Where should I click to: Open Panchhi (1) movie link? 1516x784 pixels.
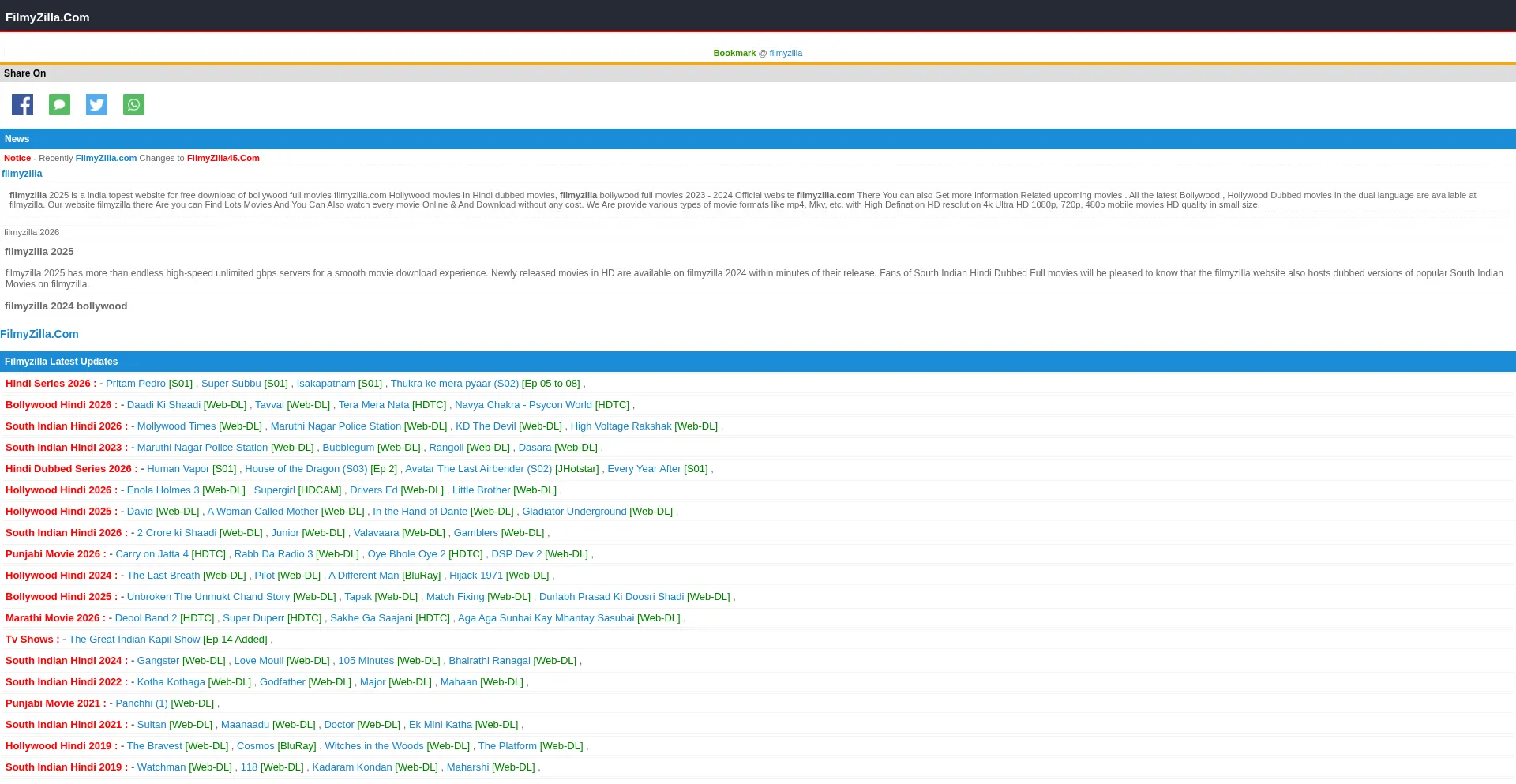coord(142,703)
